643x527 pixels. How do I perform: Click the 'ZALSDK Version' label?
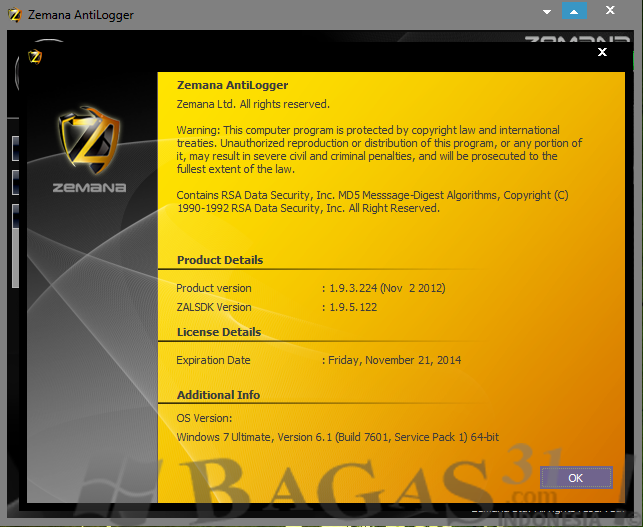pyautogui.click(x=214, y=307)
